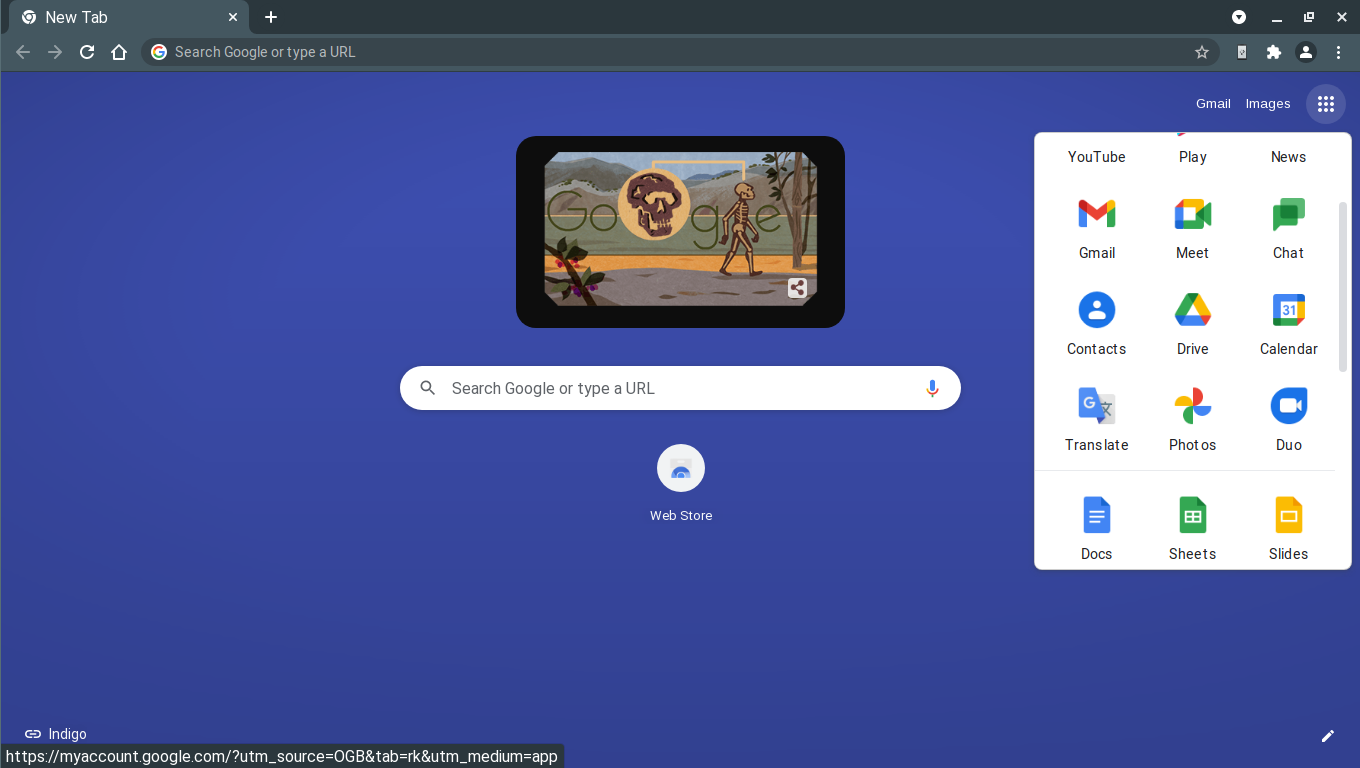
Task: Go back to previous page
Action: point(23,52)
